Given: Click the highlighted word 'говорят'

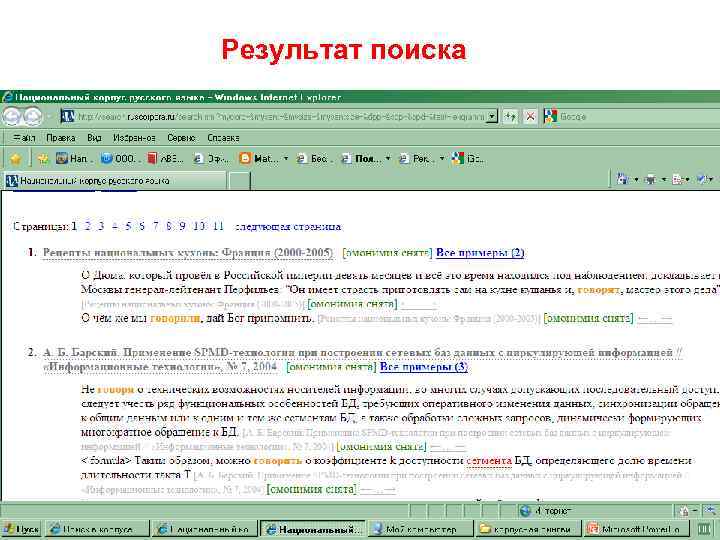Looking at the screenshot, I should 598,290.
